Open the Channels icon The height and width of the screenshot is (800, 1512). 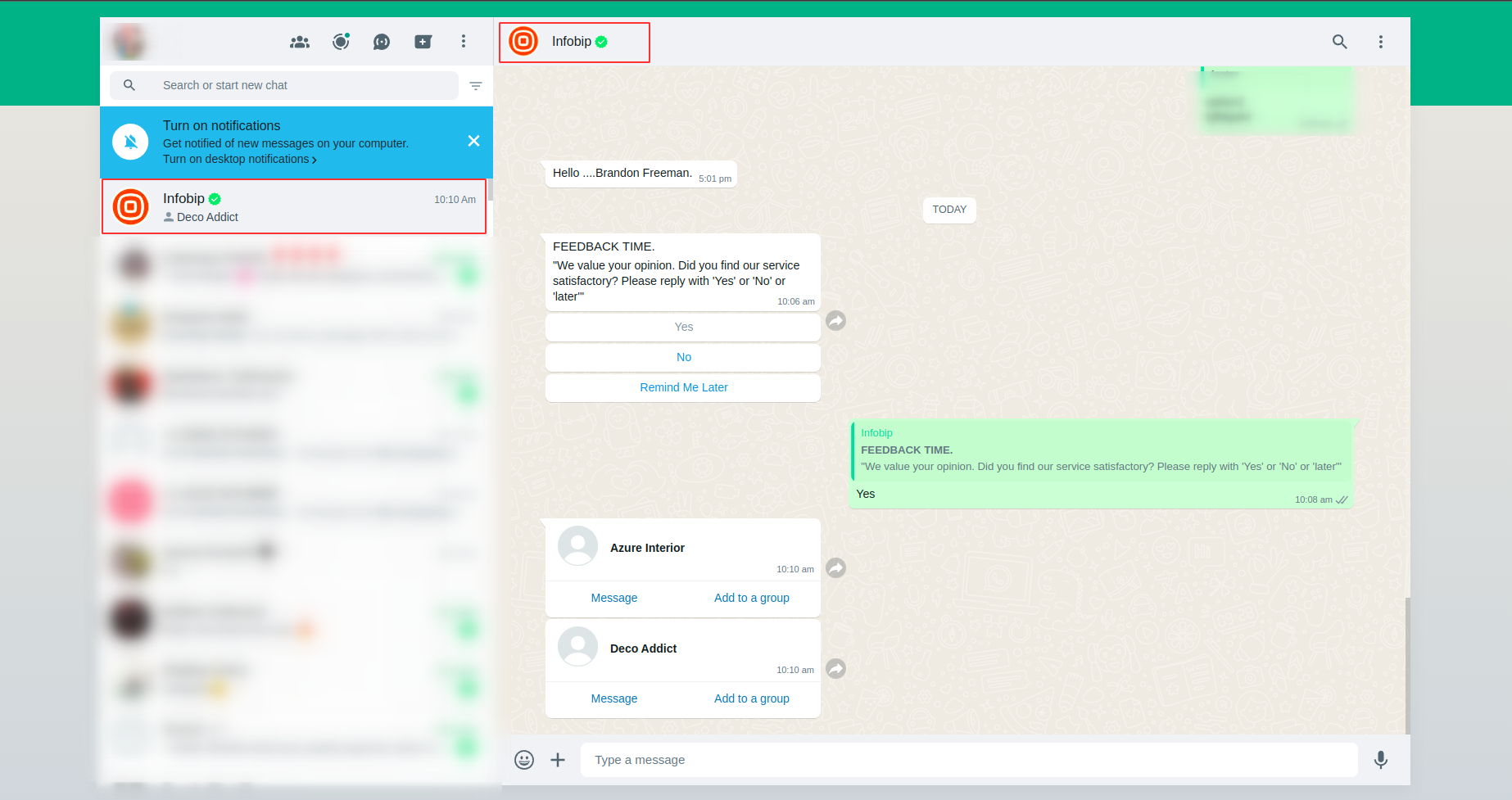382,42
